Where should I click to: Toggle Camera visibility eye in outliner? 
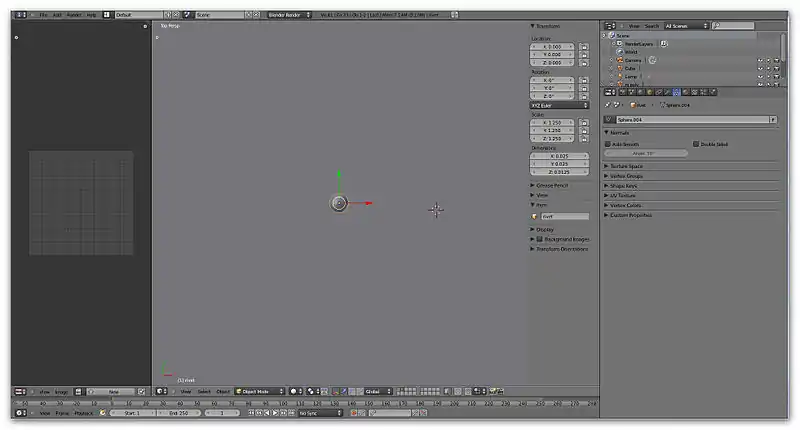click(x=759, y=60)
